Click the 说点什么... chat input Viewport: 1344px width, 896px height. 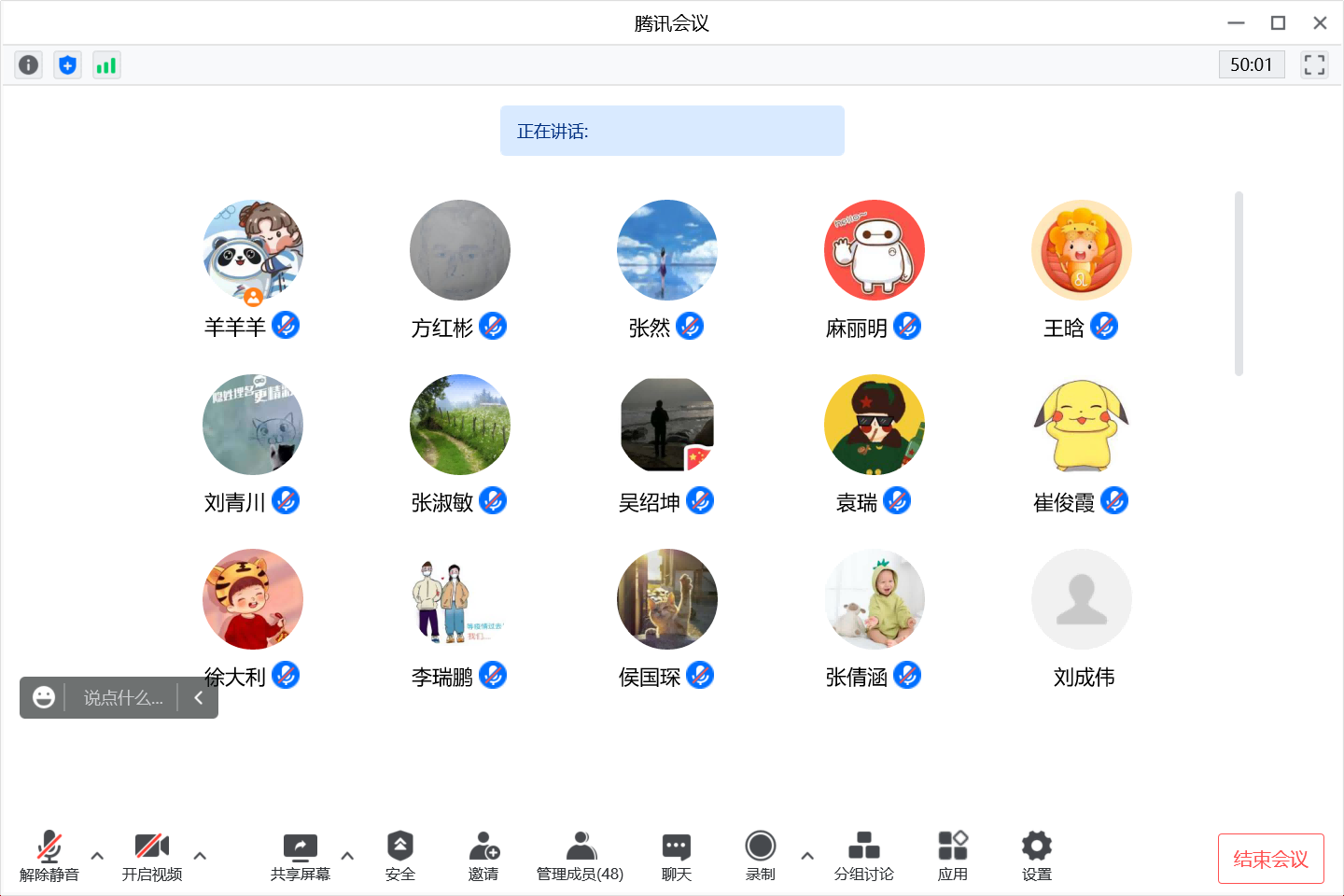pyautogui.click(x=123, y=698)
